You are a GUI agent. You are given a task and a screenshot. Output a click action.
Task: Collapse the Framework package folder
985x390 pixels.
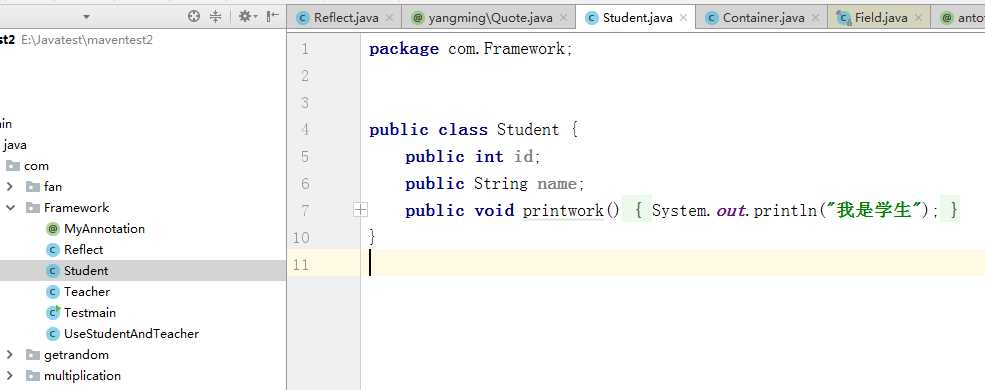tap(10, 207)
